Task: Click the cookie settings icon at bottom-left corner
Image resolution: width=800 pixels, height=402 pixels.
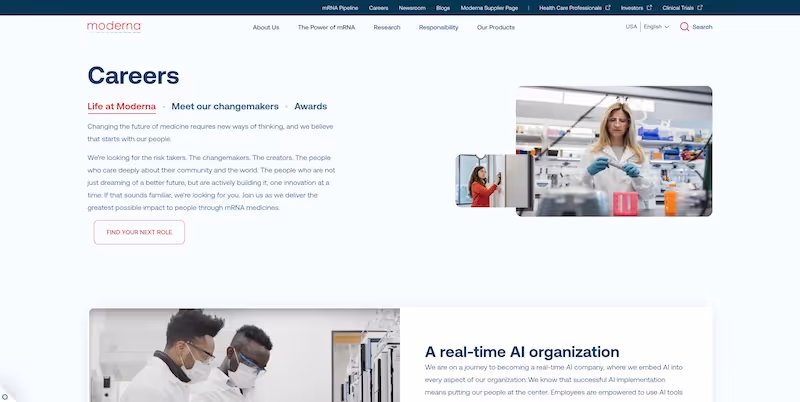Action: [5, 396]
